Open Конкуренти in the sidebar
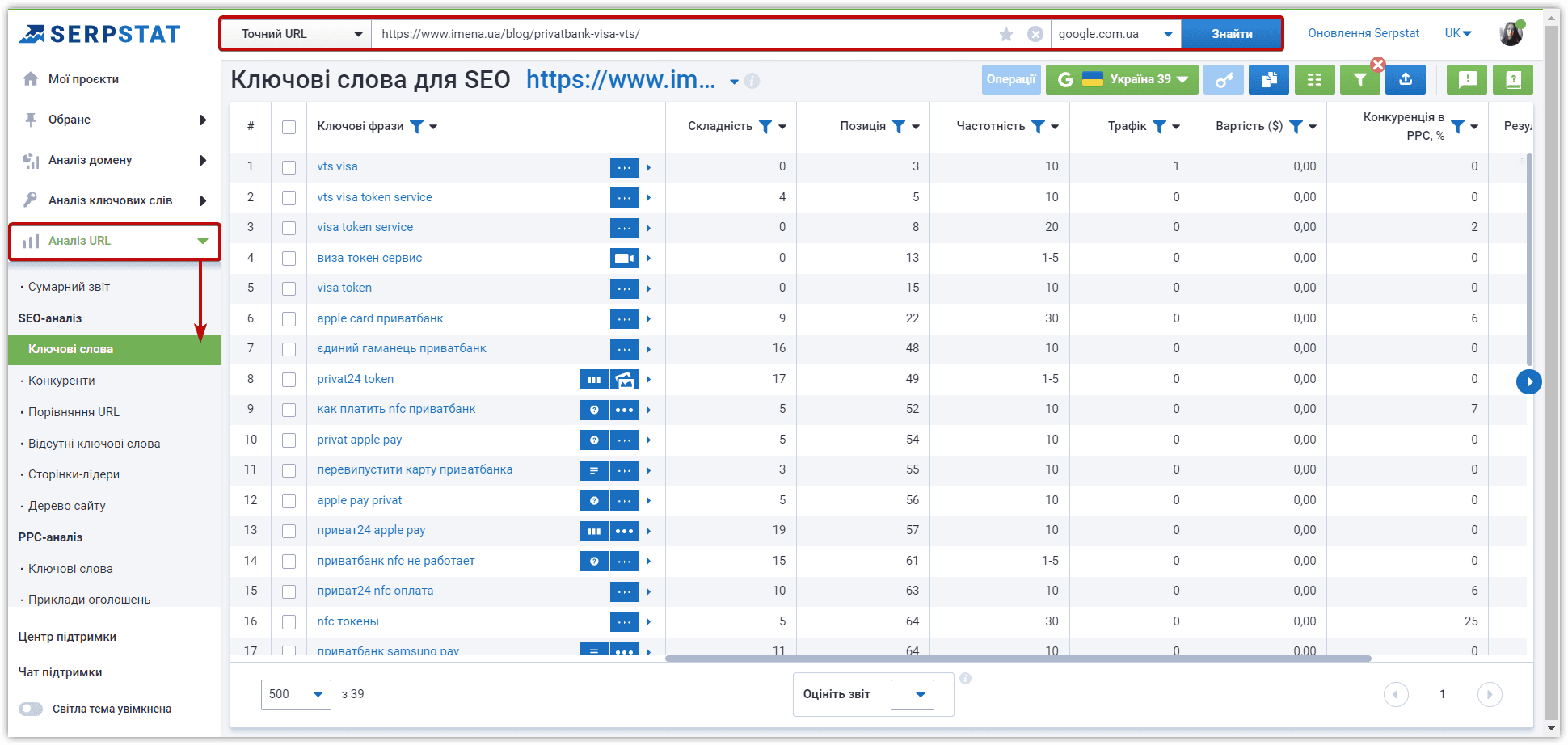The height and width of the screenshot is (745, 1568). click(x=61, y=381)
